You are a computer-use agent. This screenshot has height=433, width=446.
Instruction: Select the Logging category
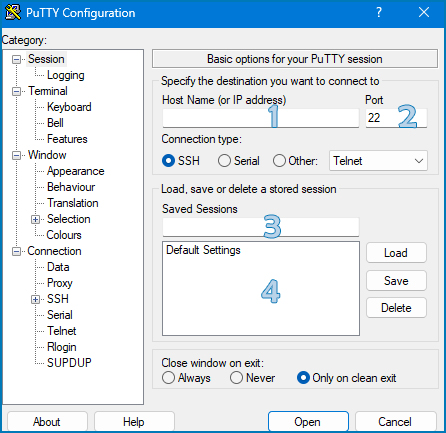[66, 75]
